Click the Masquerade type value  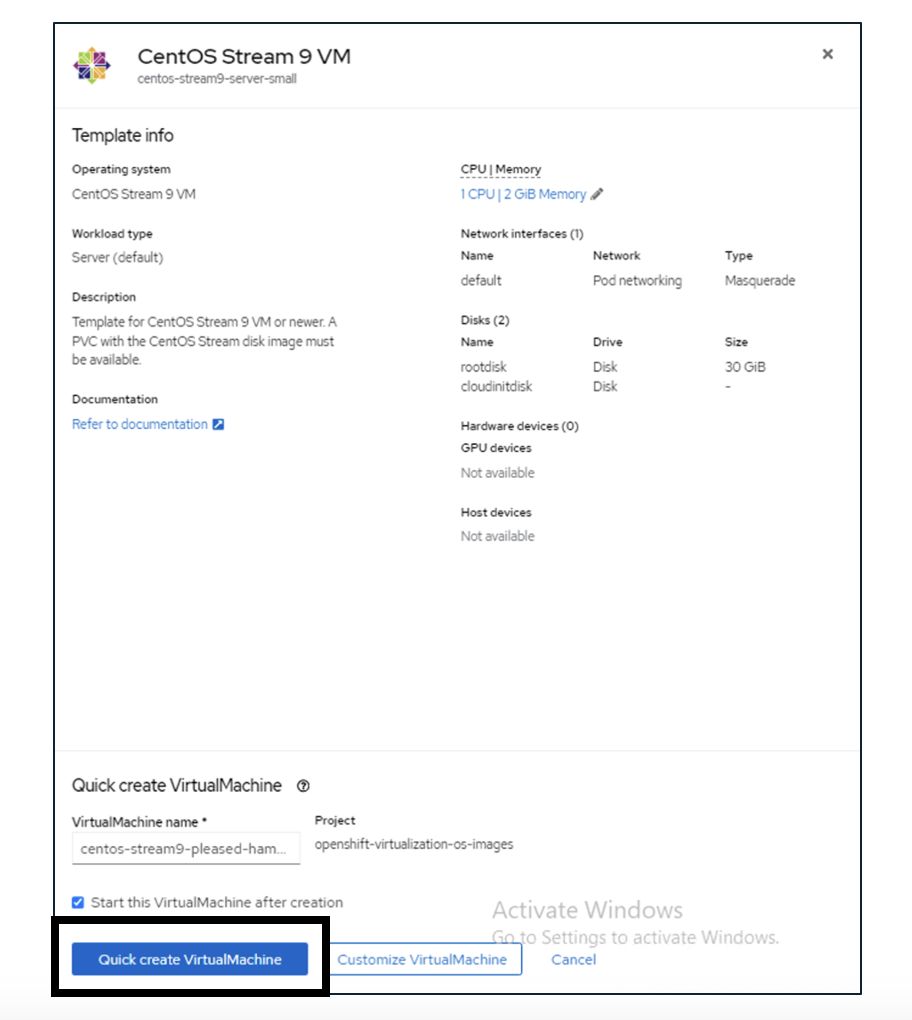pyautogui.click(x=760, y=280)
